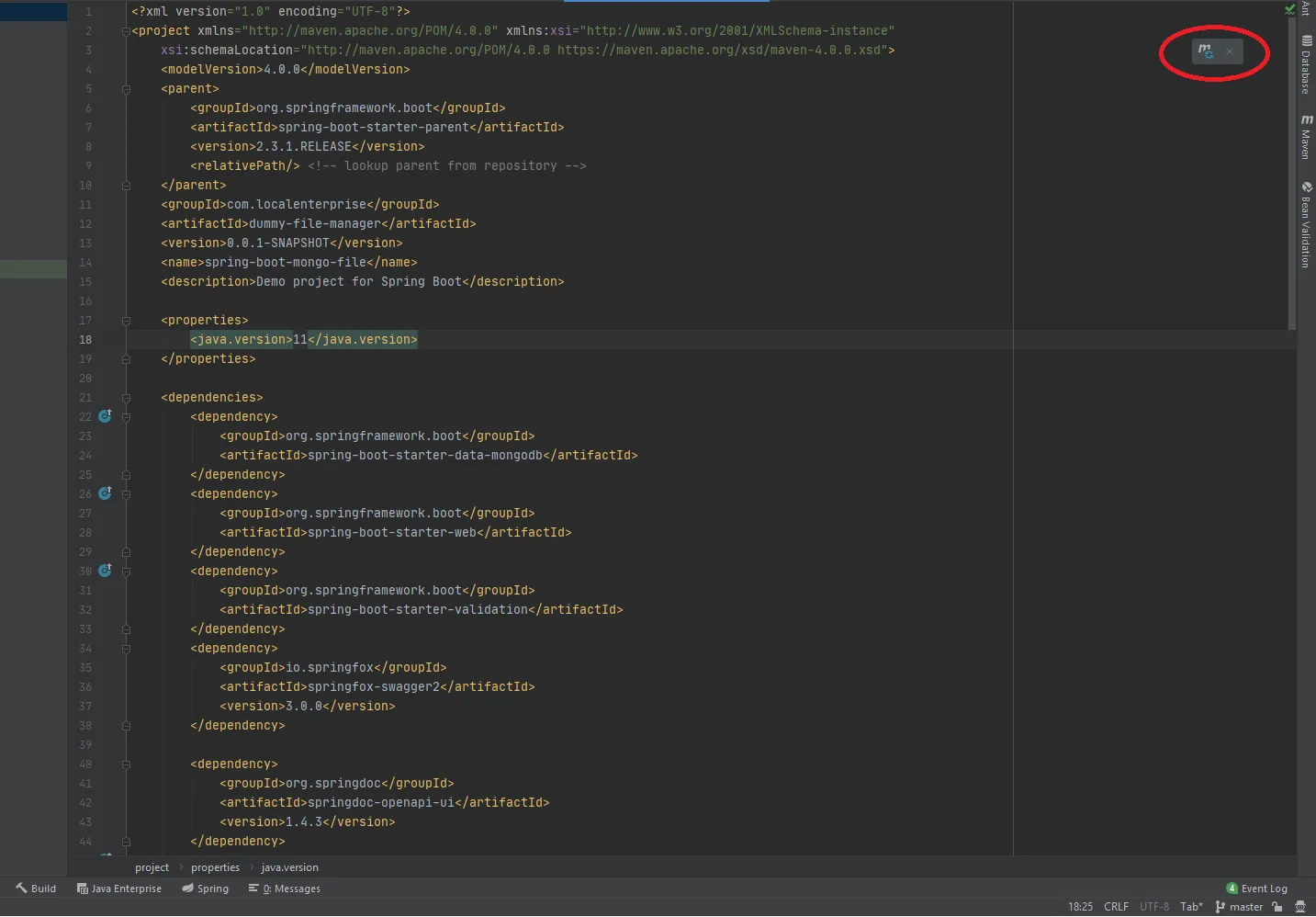The height and width of the screenshot is (917, 1316).
Task: Open the inspection status green checkmark
Action: (1289, 9)
